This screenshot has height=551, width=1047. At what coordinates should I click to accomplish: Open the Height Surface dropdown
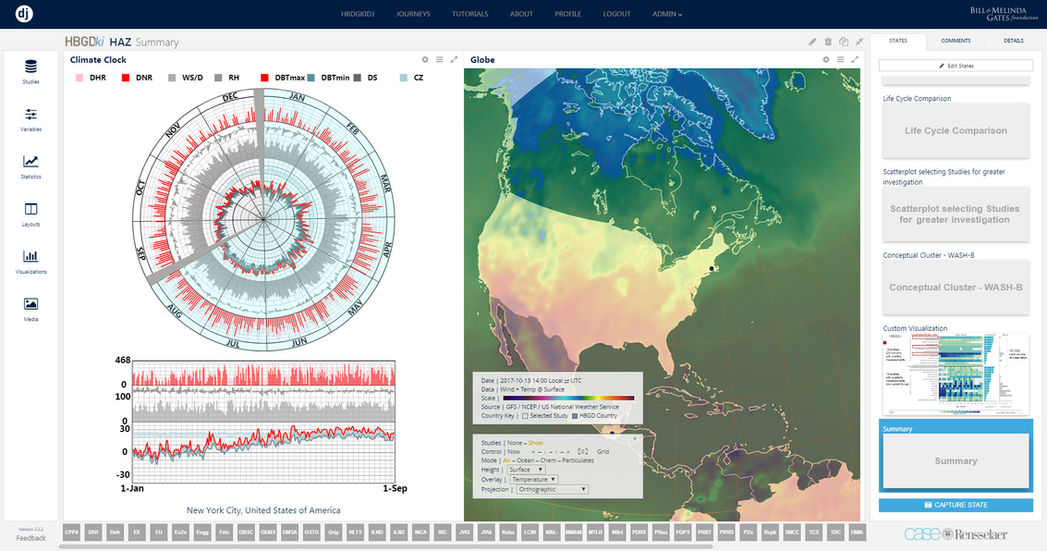tap(524, 470)
